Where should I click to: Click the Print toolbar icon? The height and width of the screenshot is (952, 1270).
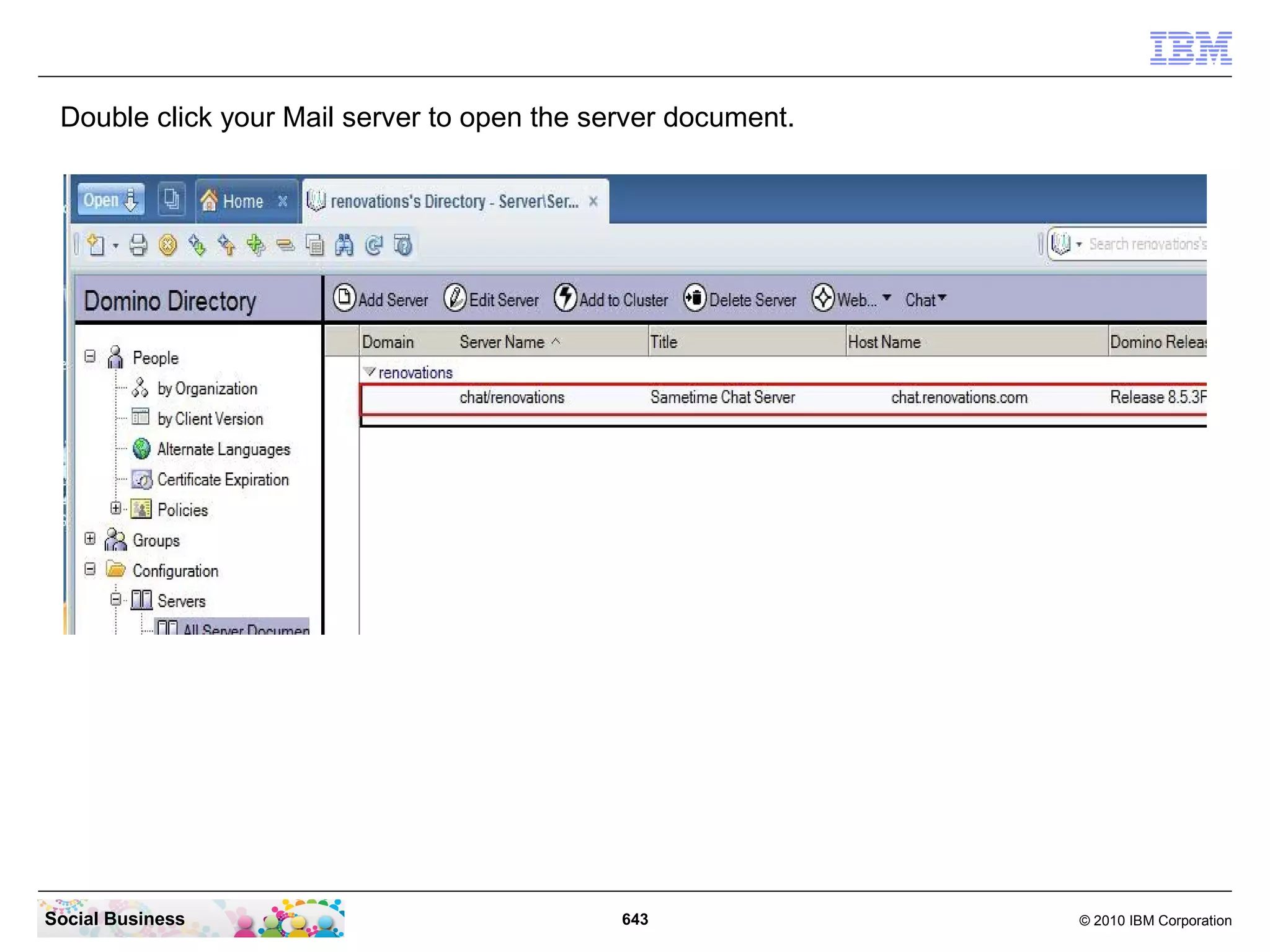click(x=138, y=245)
